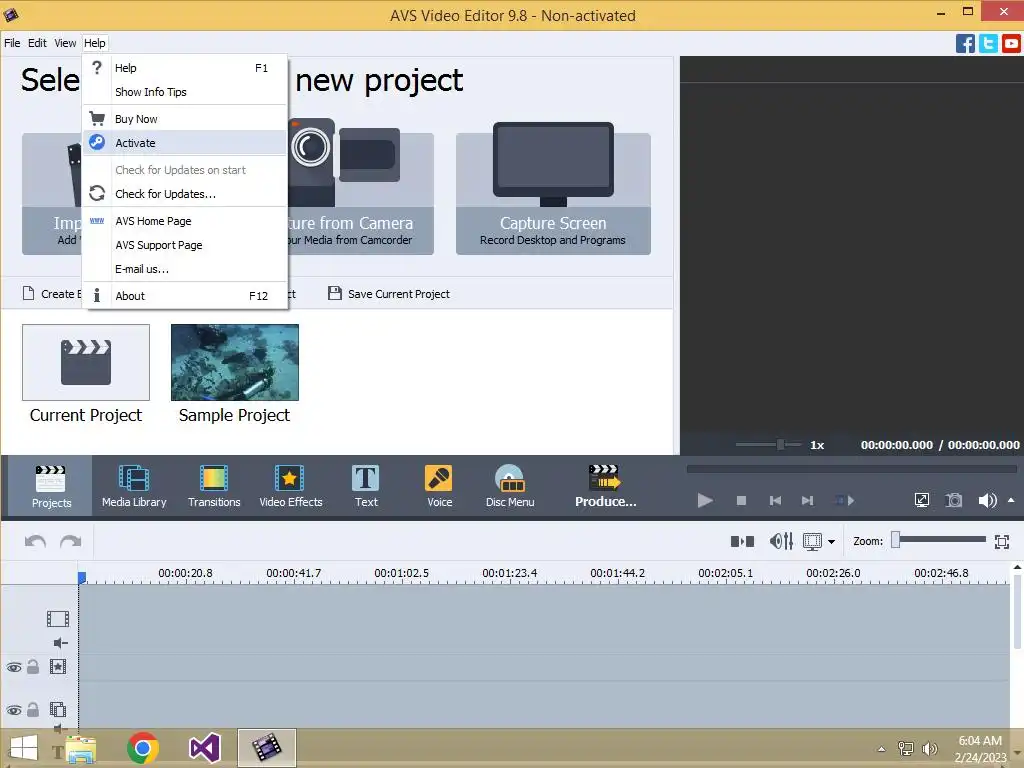Open the Media Library

click(x=134, y=486)
